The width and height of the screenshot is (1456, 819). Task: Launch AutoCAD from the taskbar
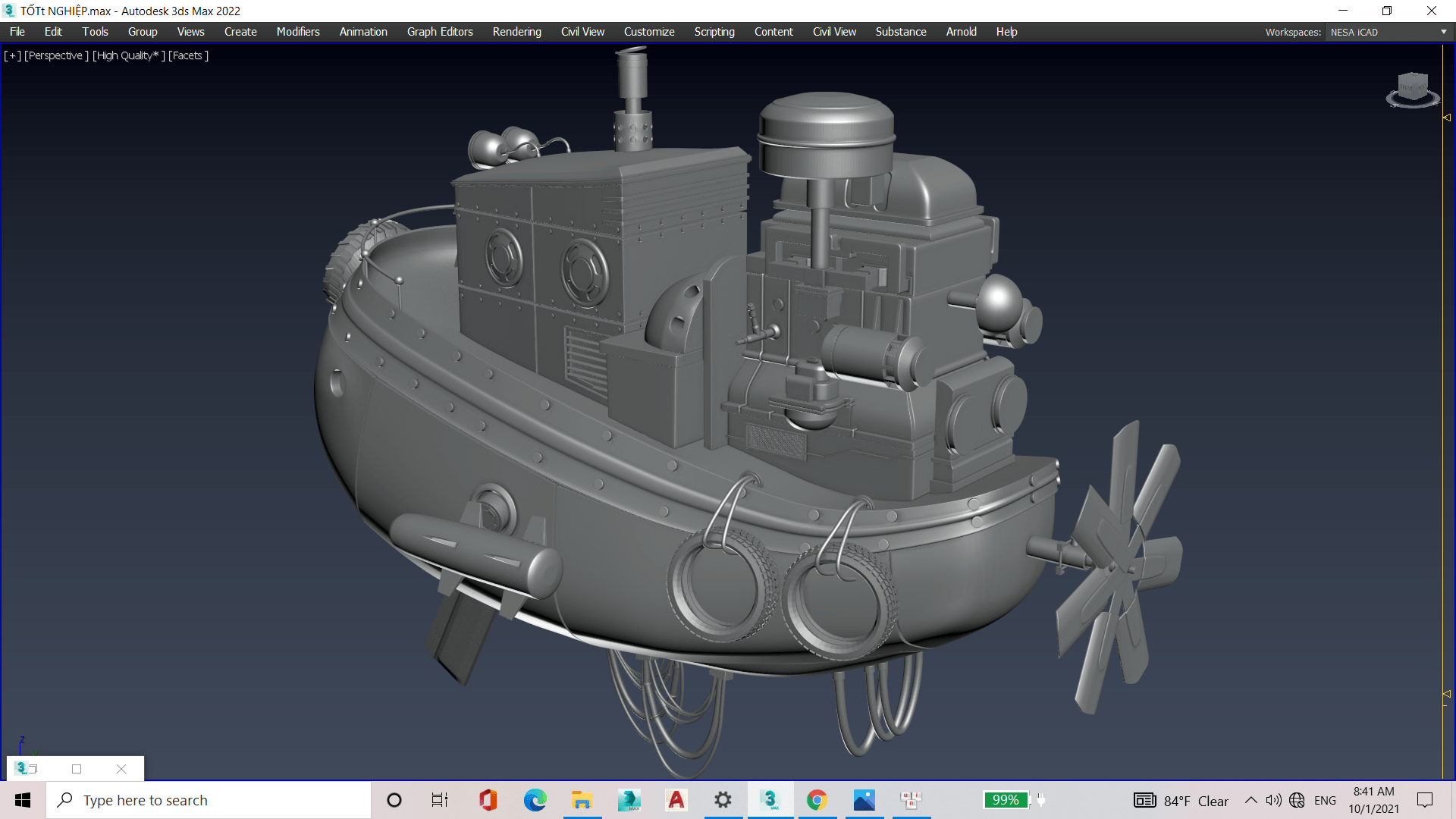pyautogui.click(x=676, y=800)
